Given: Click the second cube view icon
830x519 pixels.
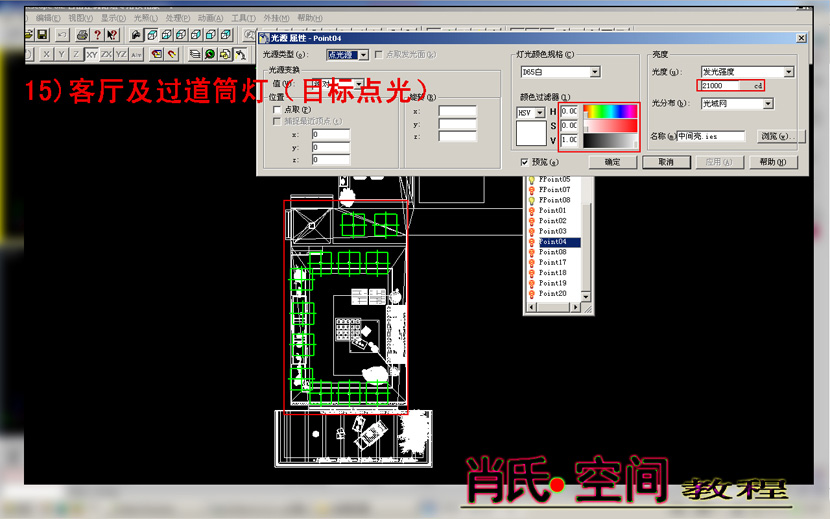Looking at the screenshot, I should pyautogui.click(x=167, y=35).
